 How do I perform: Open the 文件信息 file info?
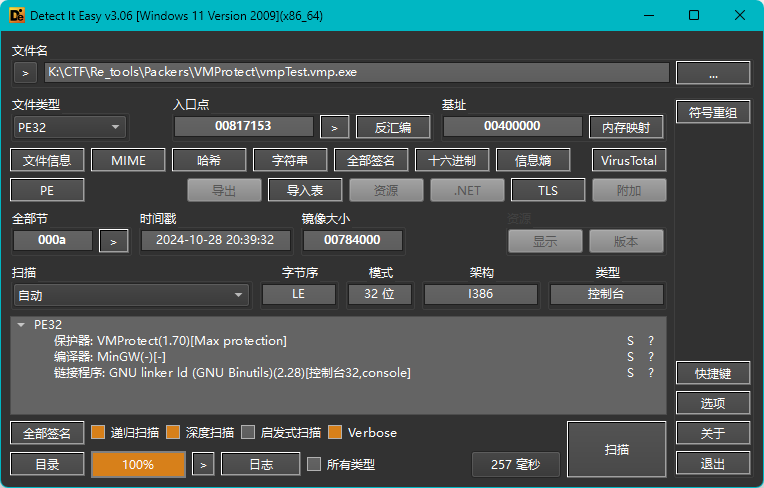point(47,160)
